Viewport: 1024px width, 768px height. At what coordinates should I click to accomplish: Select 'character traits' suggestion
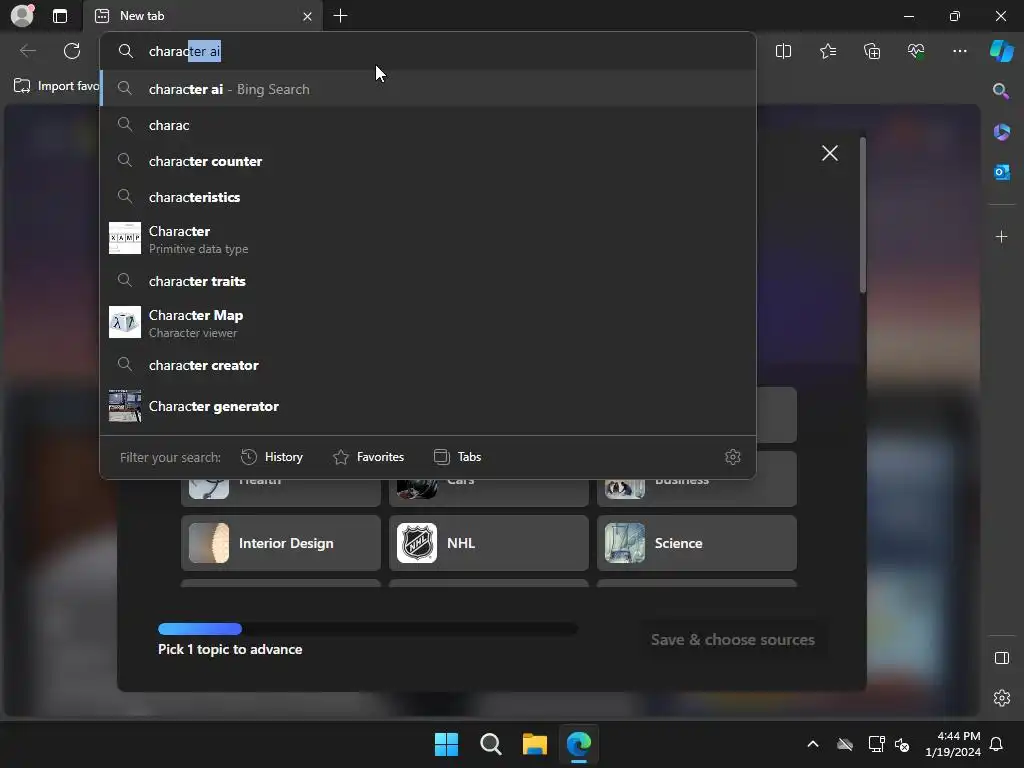point(428,281)
